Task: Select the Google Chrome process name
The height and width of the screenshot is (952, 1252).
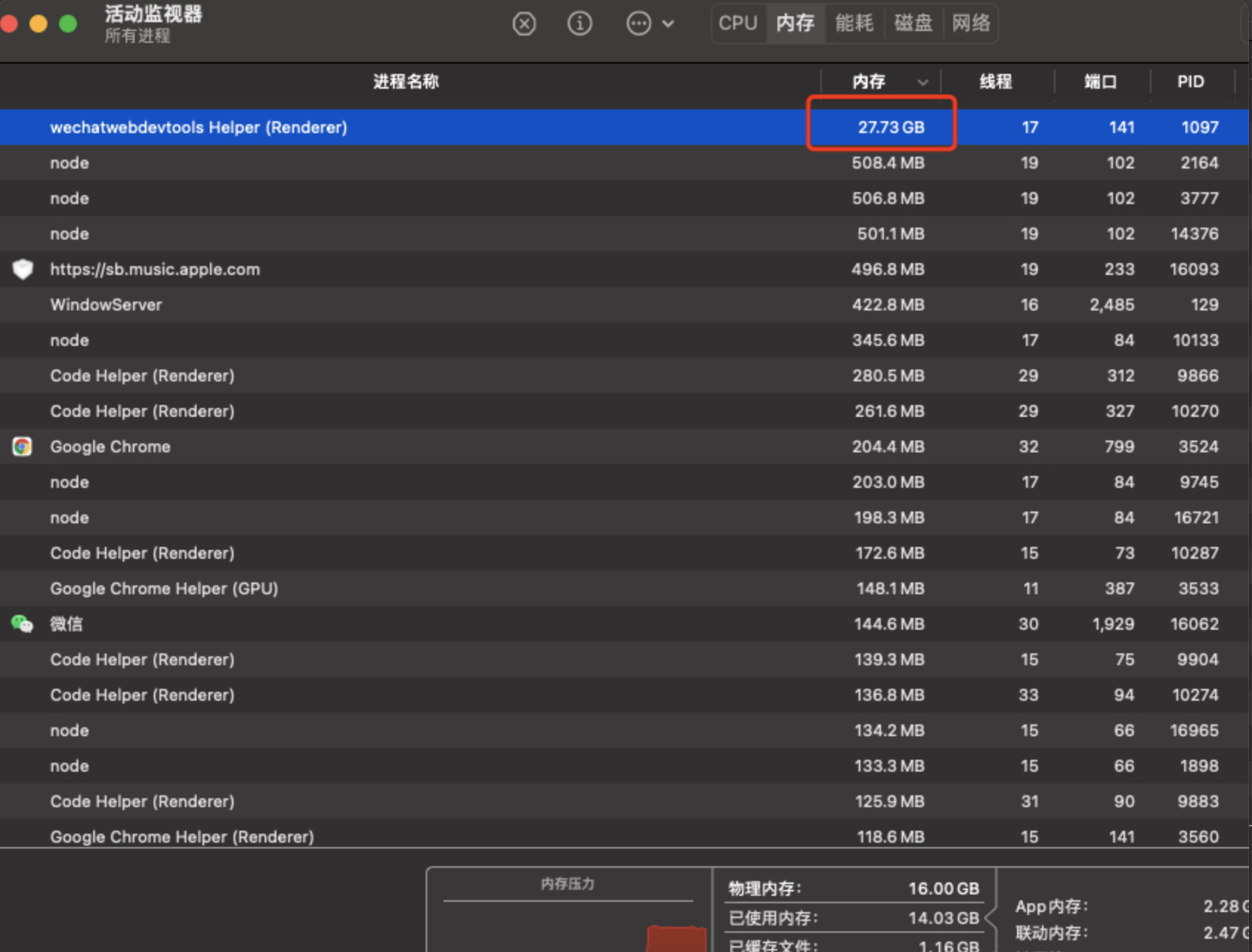Action: click(110, 446)
